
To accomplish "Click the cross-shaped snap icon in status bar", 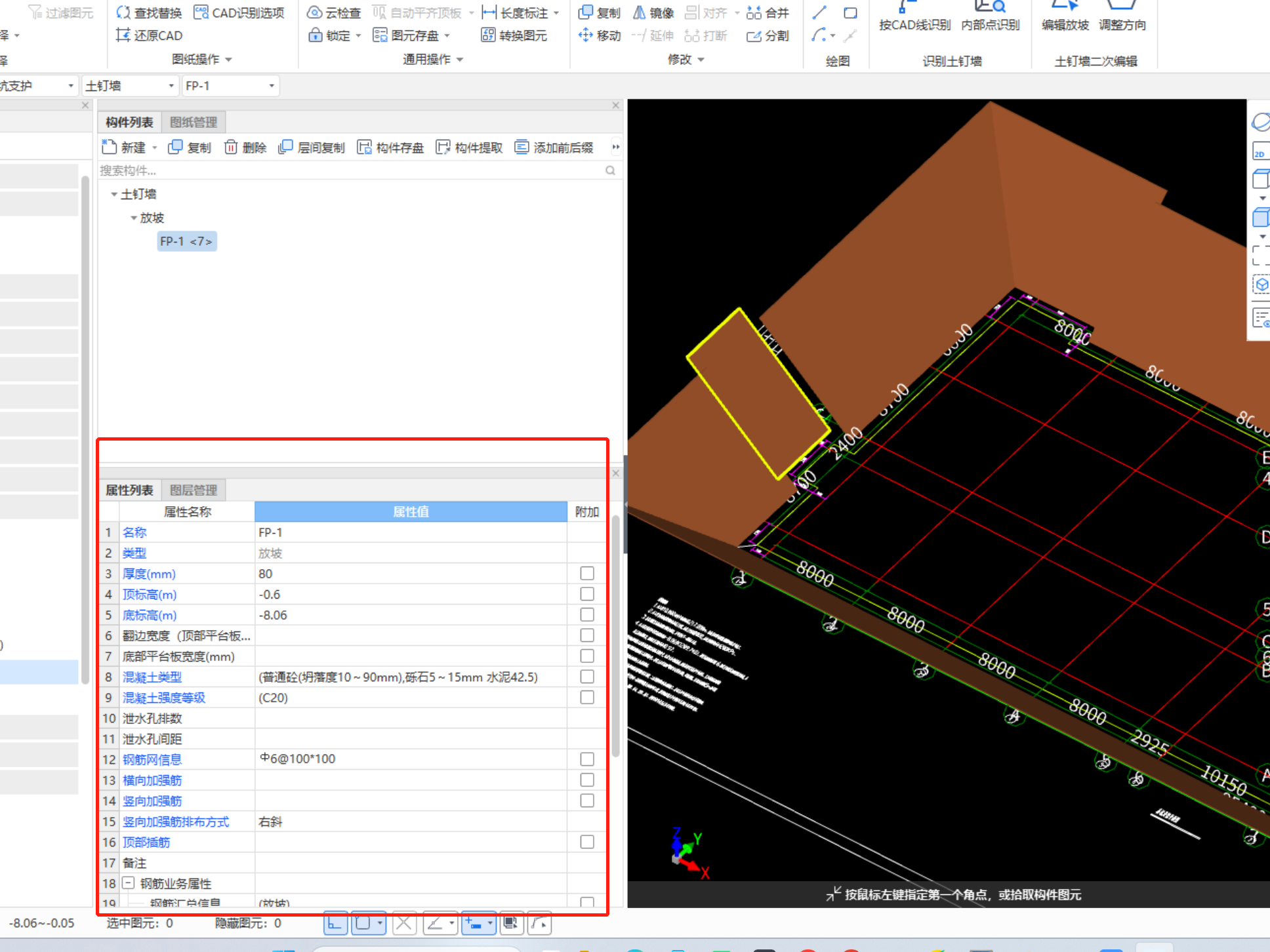I will click(x=404, y=924).
